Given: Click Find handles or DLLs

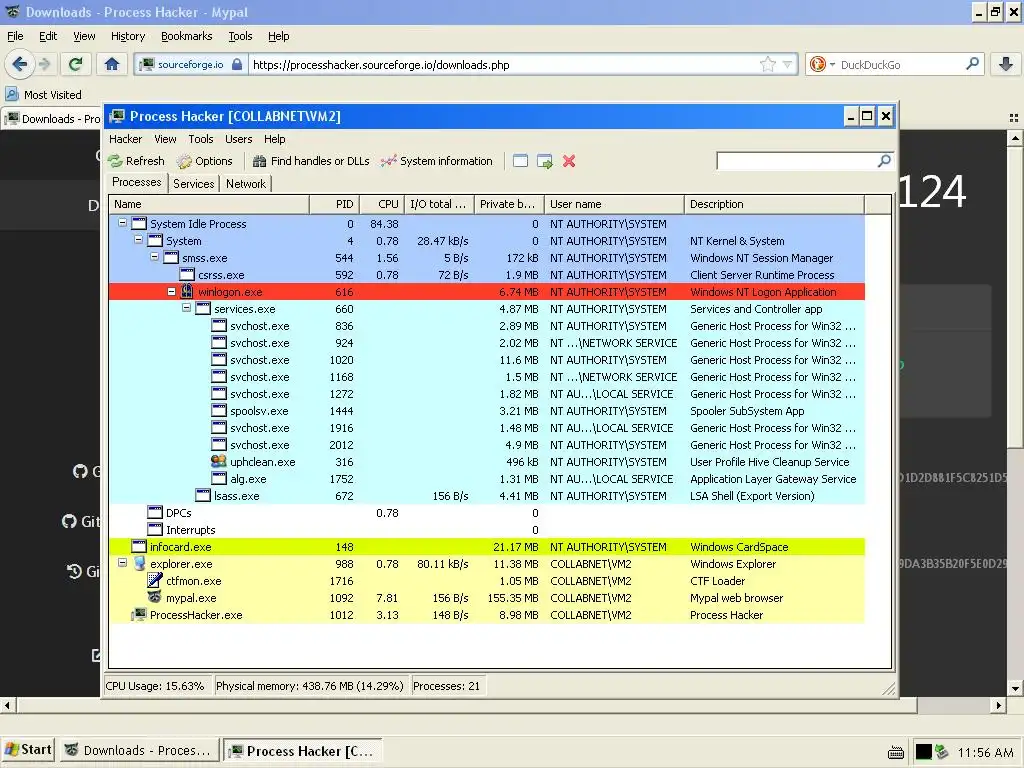Looking at the screenshot, I should (x=311, y=161).
